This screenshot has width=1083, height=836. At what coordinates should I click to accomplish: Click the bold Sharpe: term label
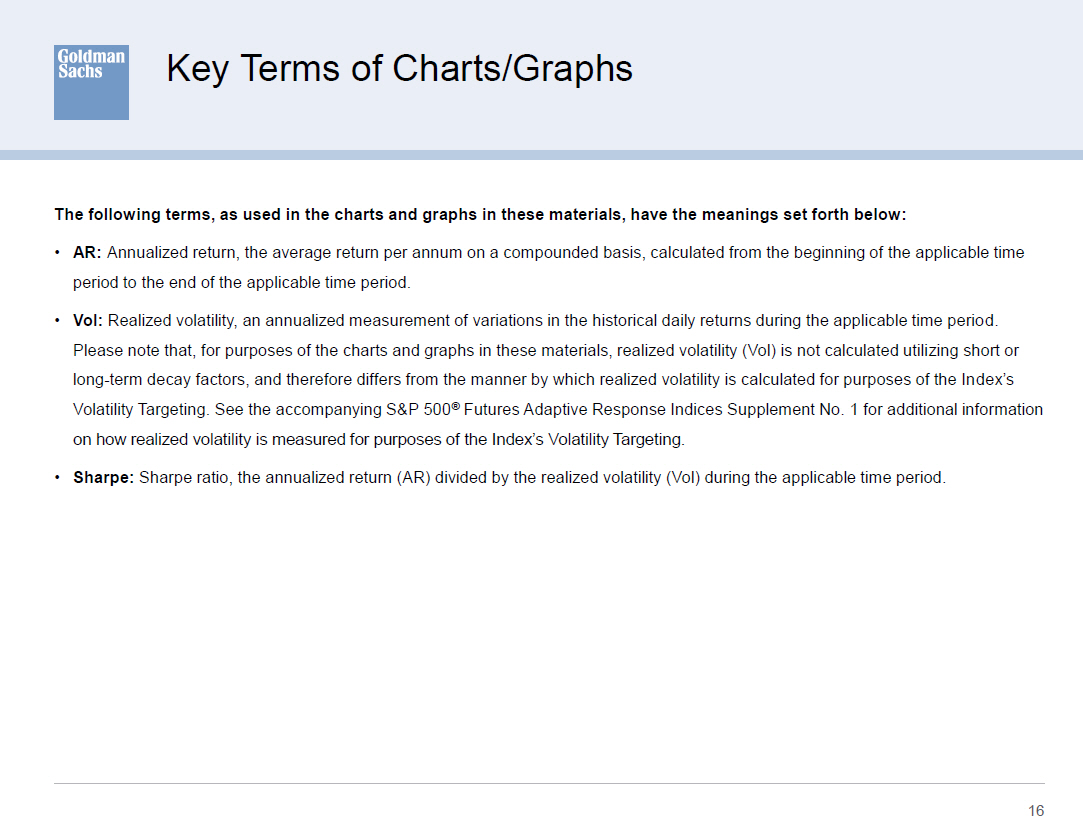click(104, 477)
